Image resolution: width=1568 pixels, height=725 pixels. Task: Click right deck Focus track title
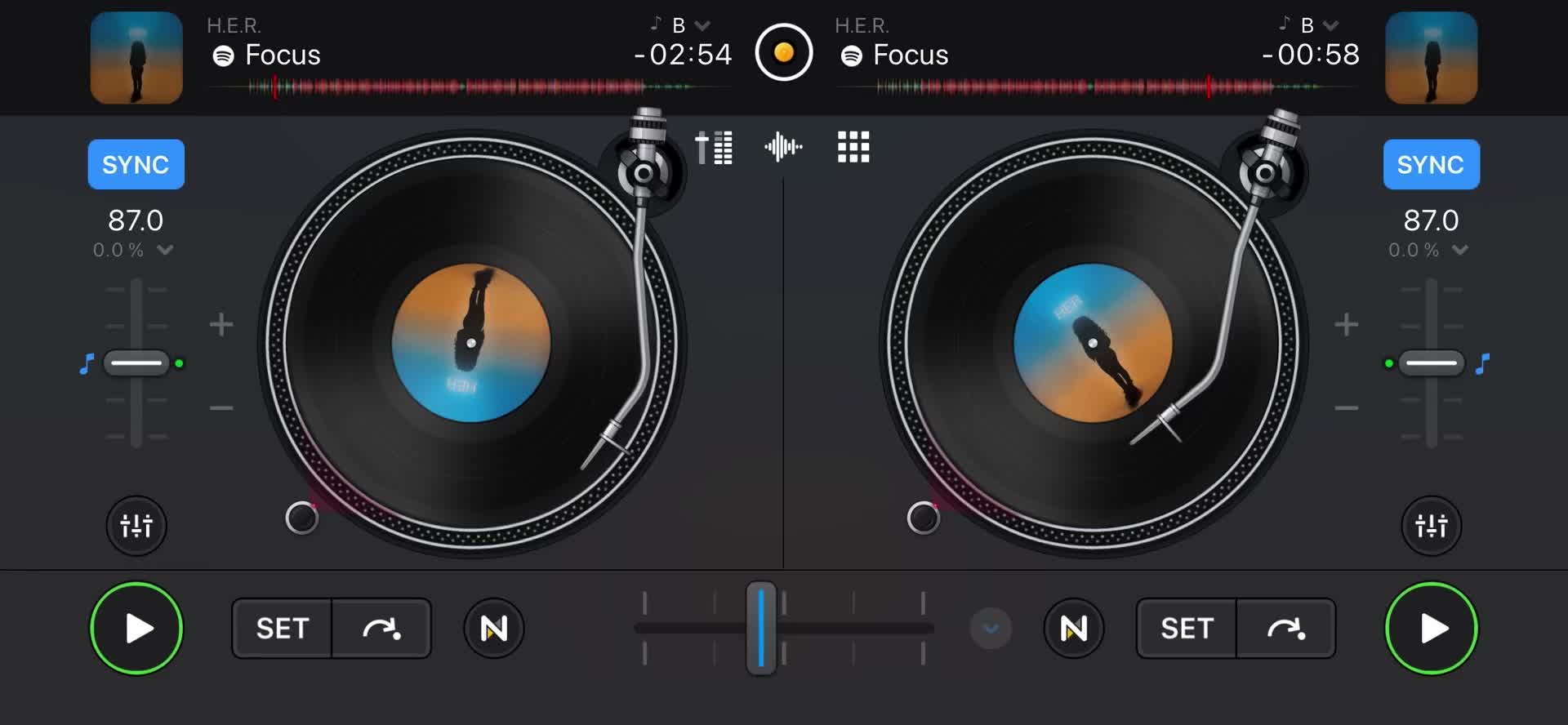click(911, 55)
